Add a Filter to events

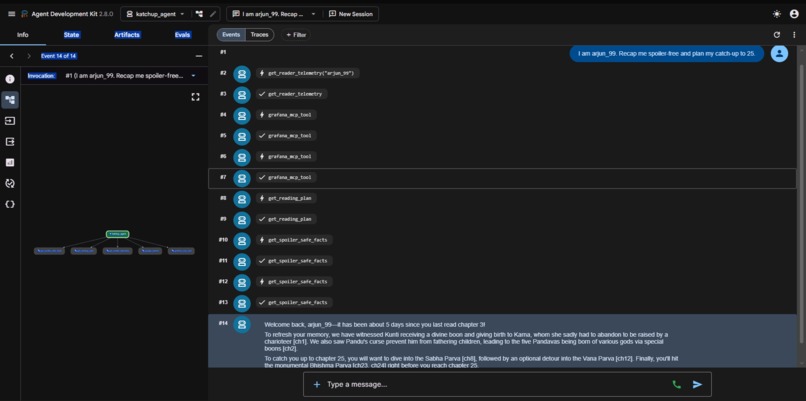[296, 35]
